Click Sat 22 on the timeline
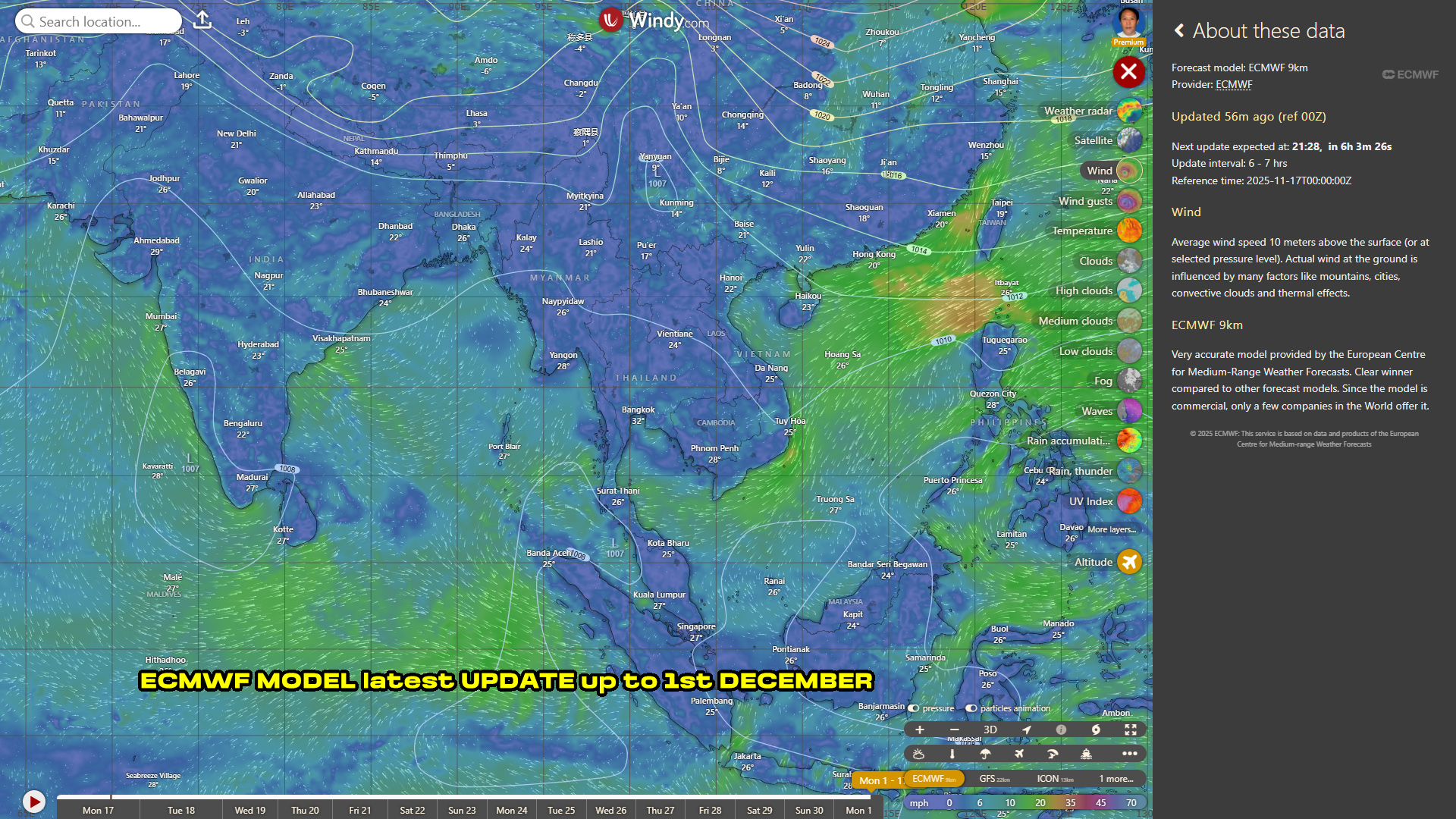This screenshot has width=1456, height=819. tap(412, 810)
